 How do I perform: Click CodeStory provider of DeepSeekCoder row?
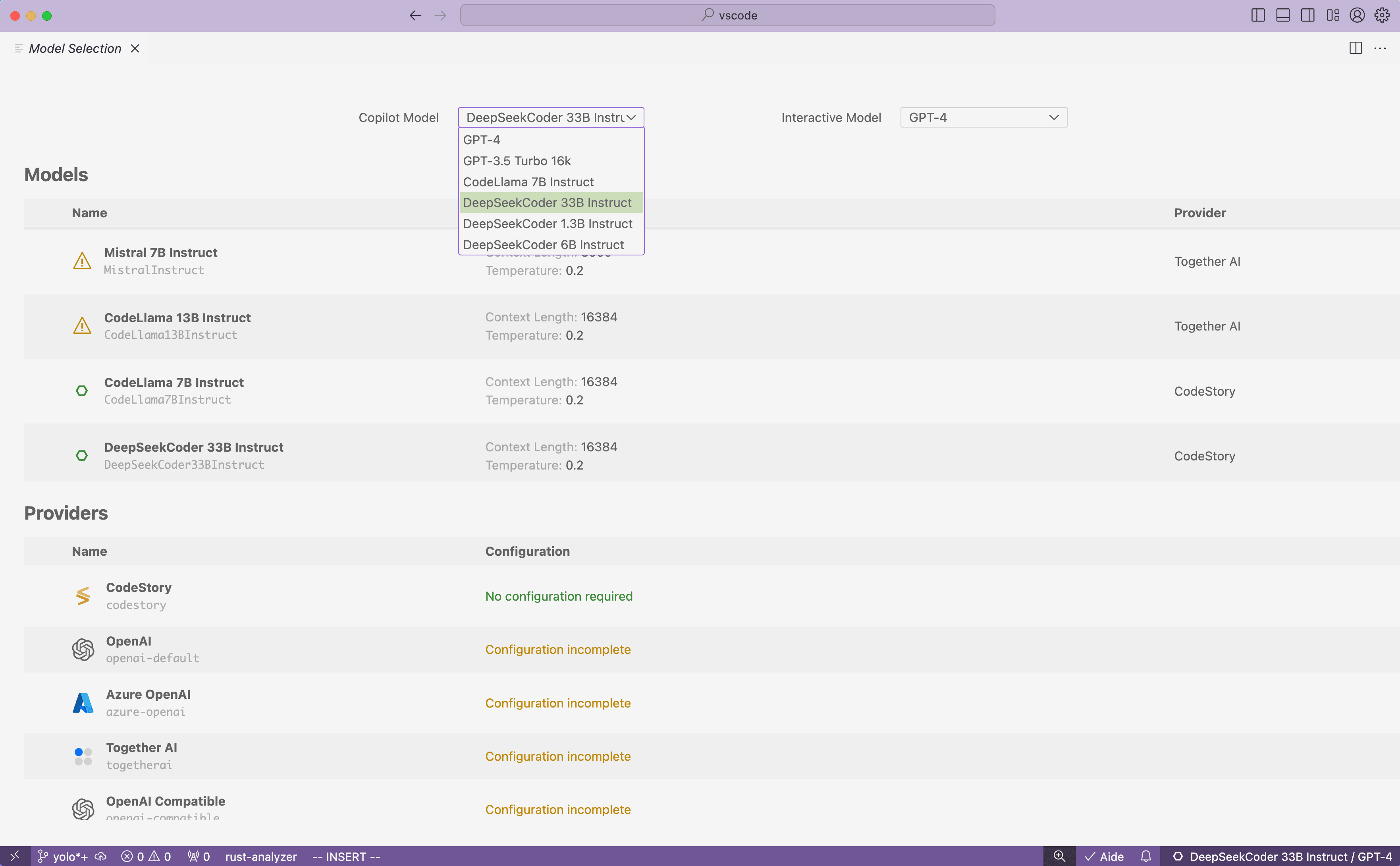1205,456
